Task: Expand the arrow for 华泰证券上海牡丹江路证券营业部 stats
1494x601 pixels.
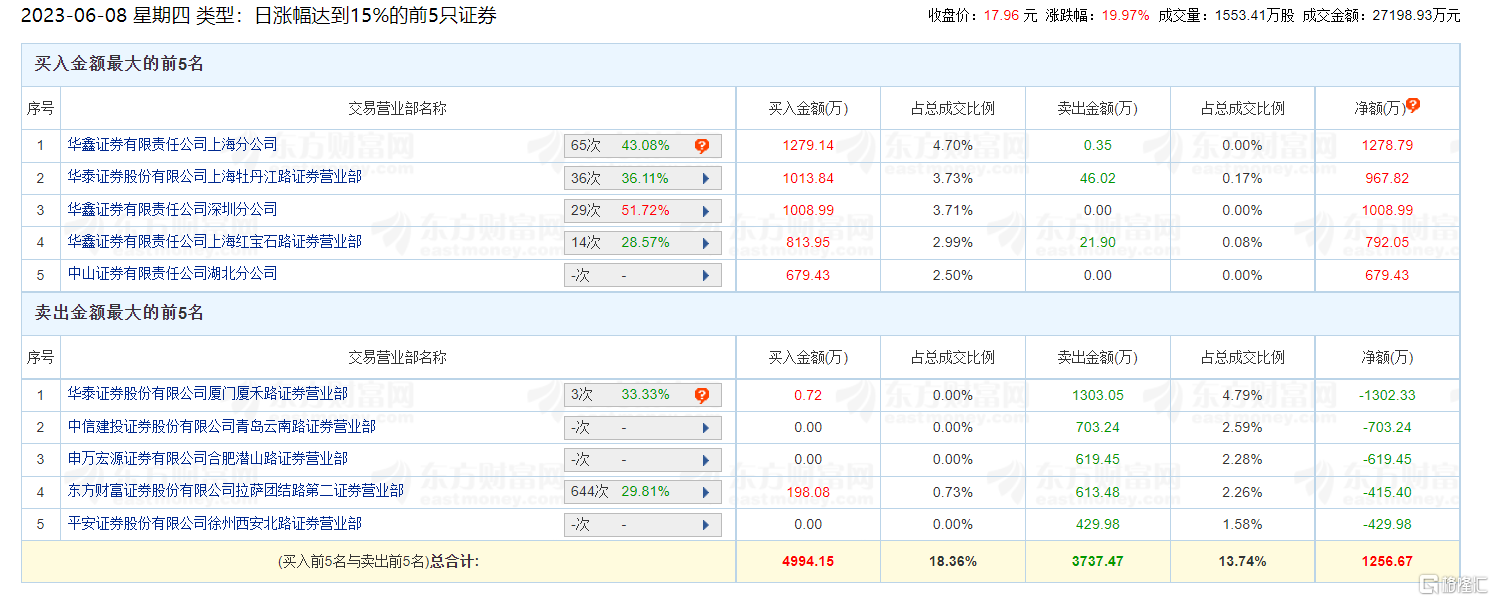Action: 706,179
